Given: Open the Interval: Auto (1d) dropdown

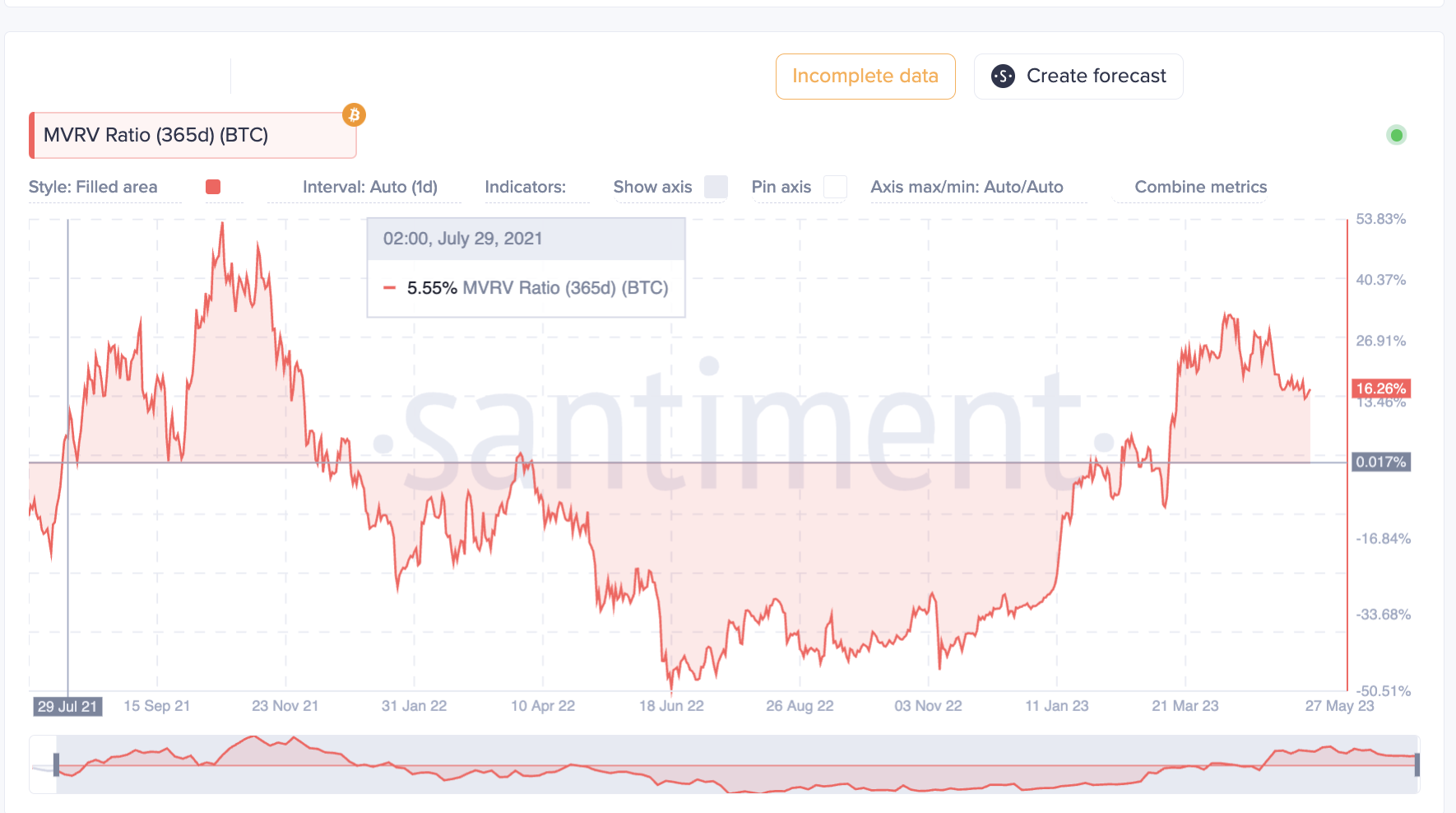Looking at the screenshot, I should coord(370,188).
